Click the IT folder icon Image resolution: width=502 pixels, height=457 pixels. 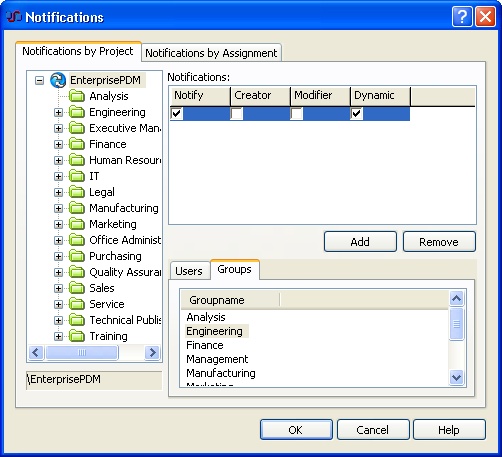point(77,176)
